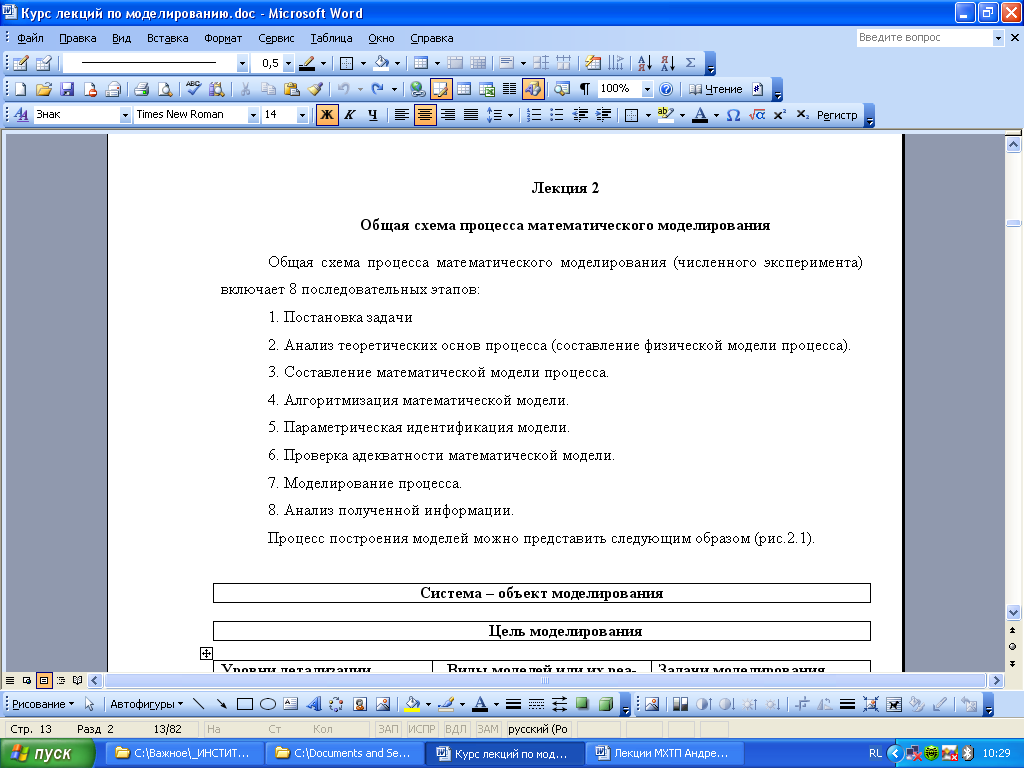Image resolution: width=1024 pixels, height=768 pixels.
Task: Insert WordArt from drawing toolbar
Action: click(313, 704)
